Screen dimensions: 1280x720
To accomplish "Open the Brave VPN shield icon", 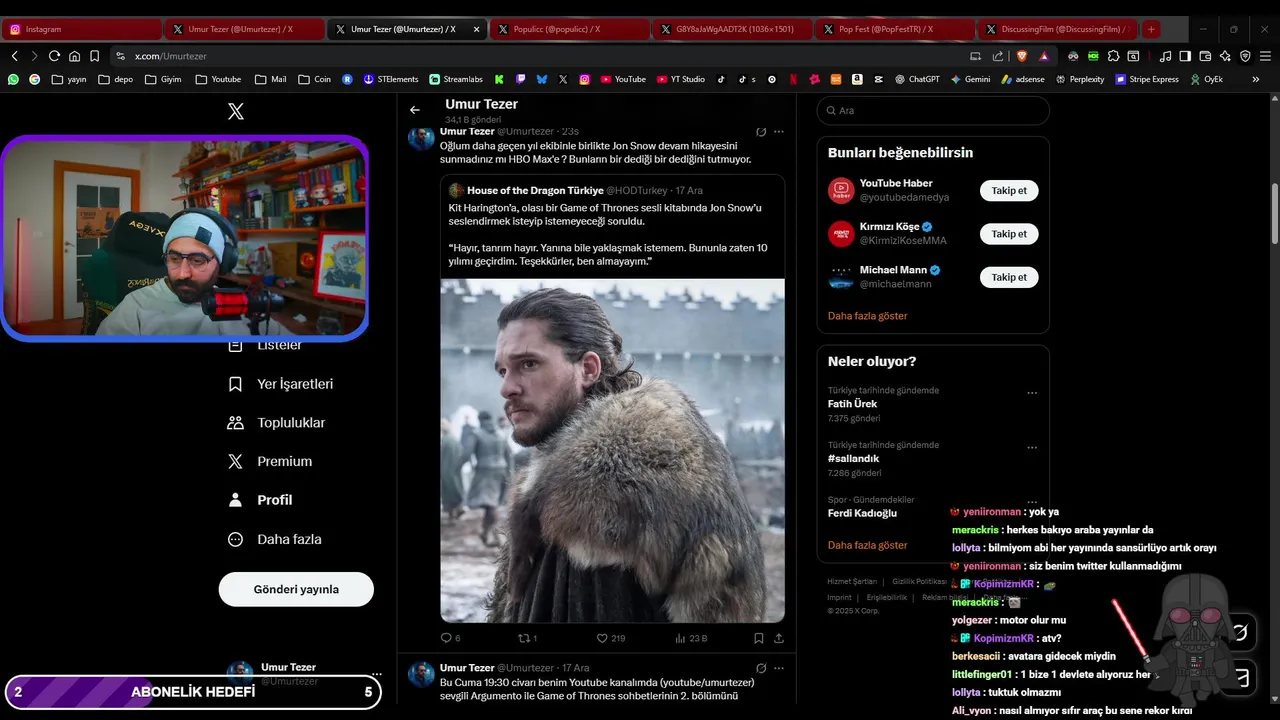I will [1245, 56].
